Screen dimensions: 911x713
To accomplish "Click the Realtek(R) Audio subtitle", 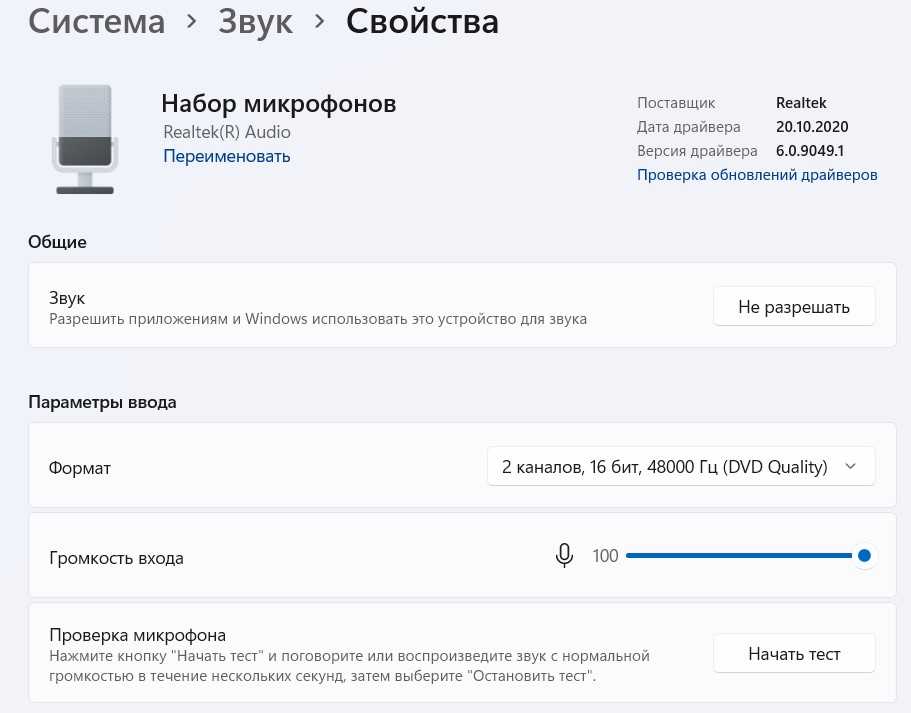I will (x=227, y=132).
